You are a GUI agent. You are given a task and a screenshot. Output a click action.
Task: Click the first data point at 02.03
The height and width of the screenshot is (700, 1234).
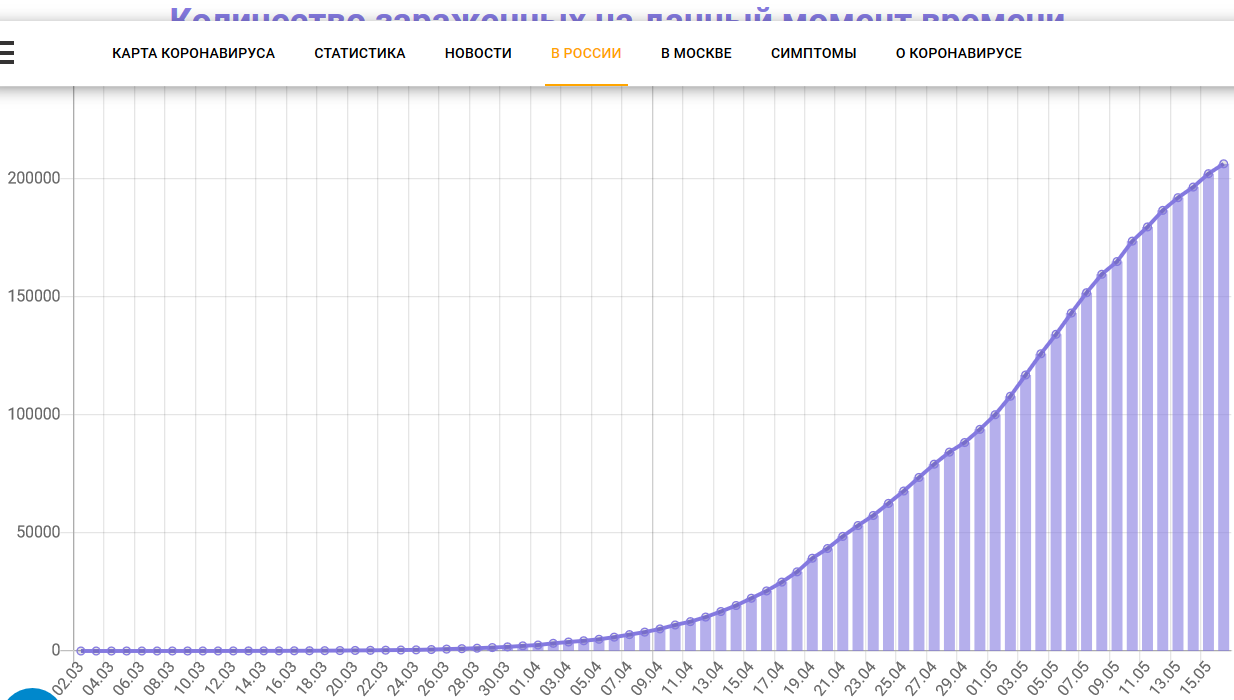tap(81, 651)
